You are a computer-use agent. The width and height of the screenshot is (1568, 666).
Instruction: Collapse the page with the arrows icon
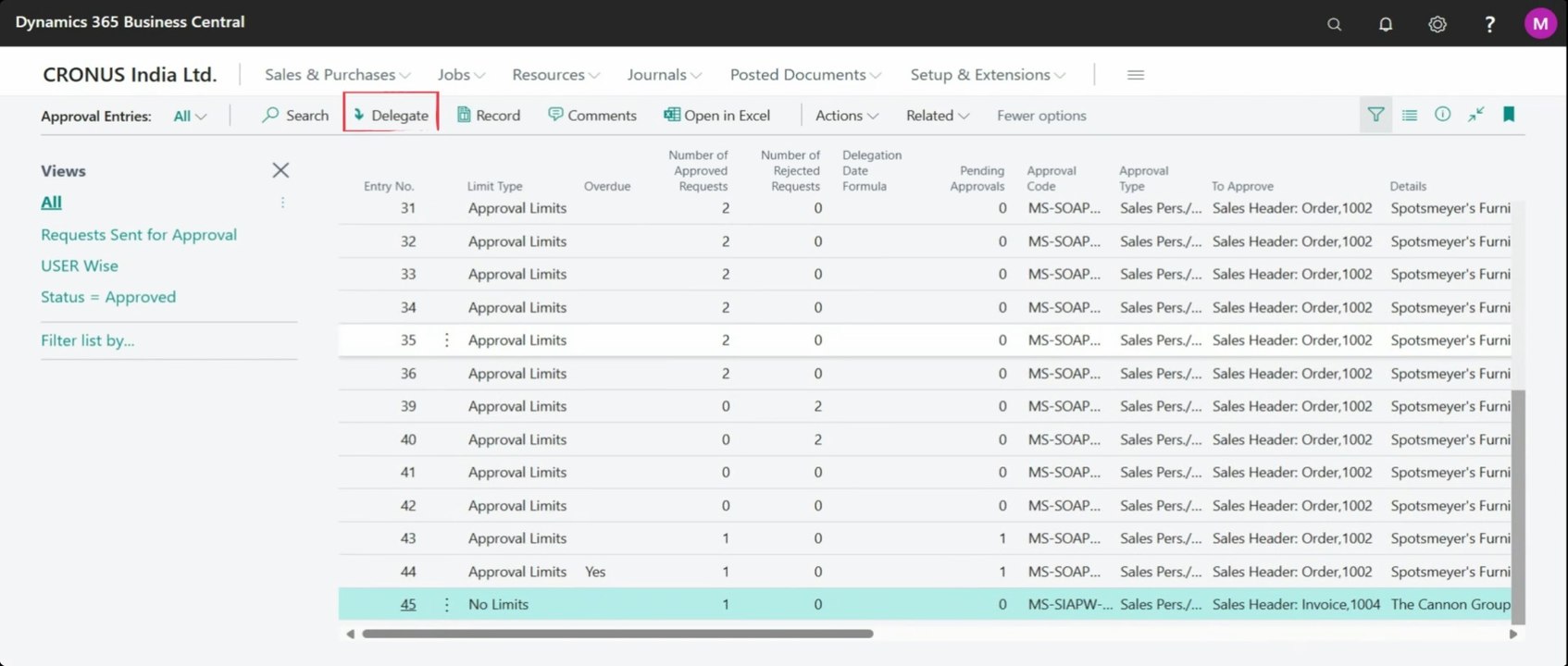pyautogui.click(x=1475, y=115)
